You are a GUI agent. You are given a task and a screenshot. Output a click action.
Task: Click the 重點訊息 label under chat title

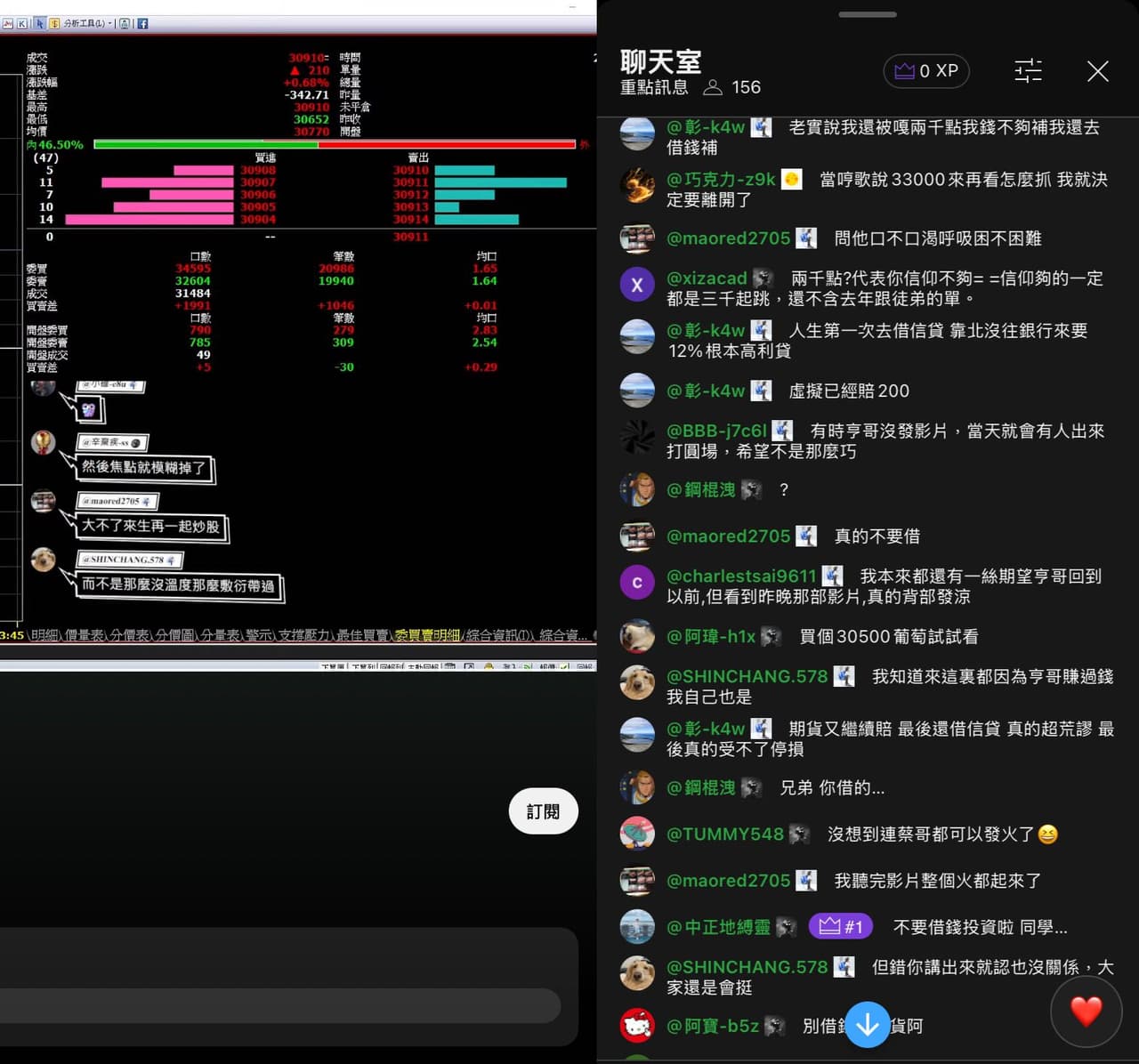pos(654,87)
